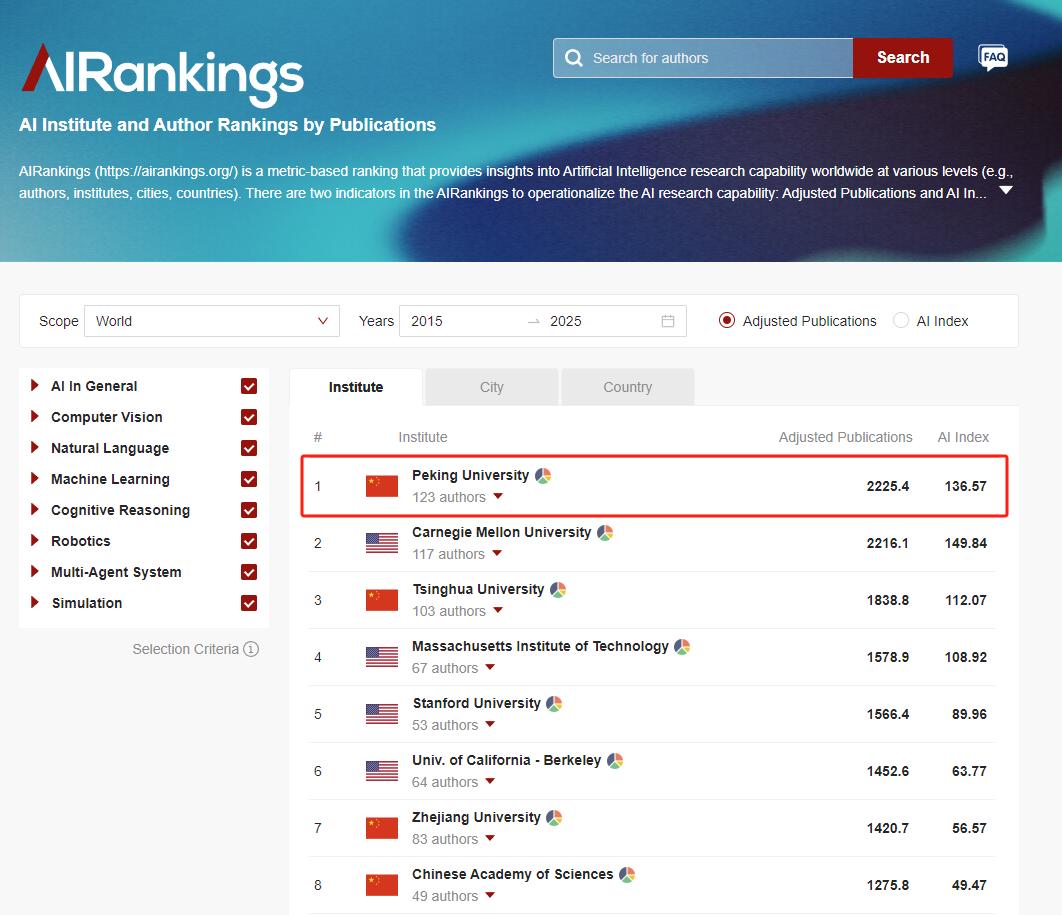Click US flag beside Stanford University
The image size is (1062, 915).
click(382, 713)
